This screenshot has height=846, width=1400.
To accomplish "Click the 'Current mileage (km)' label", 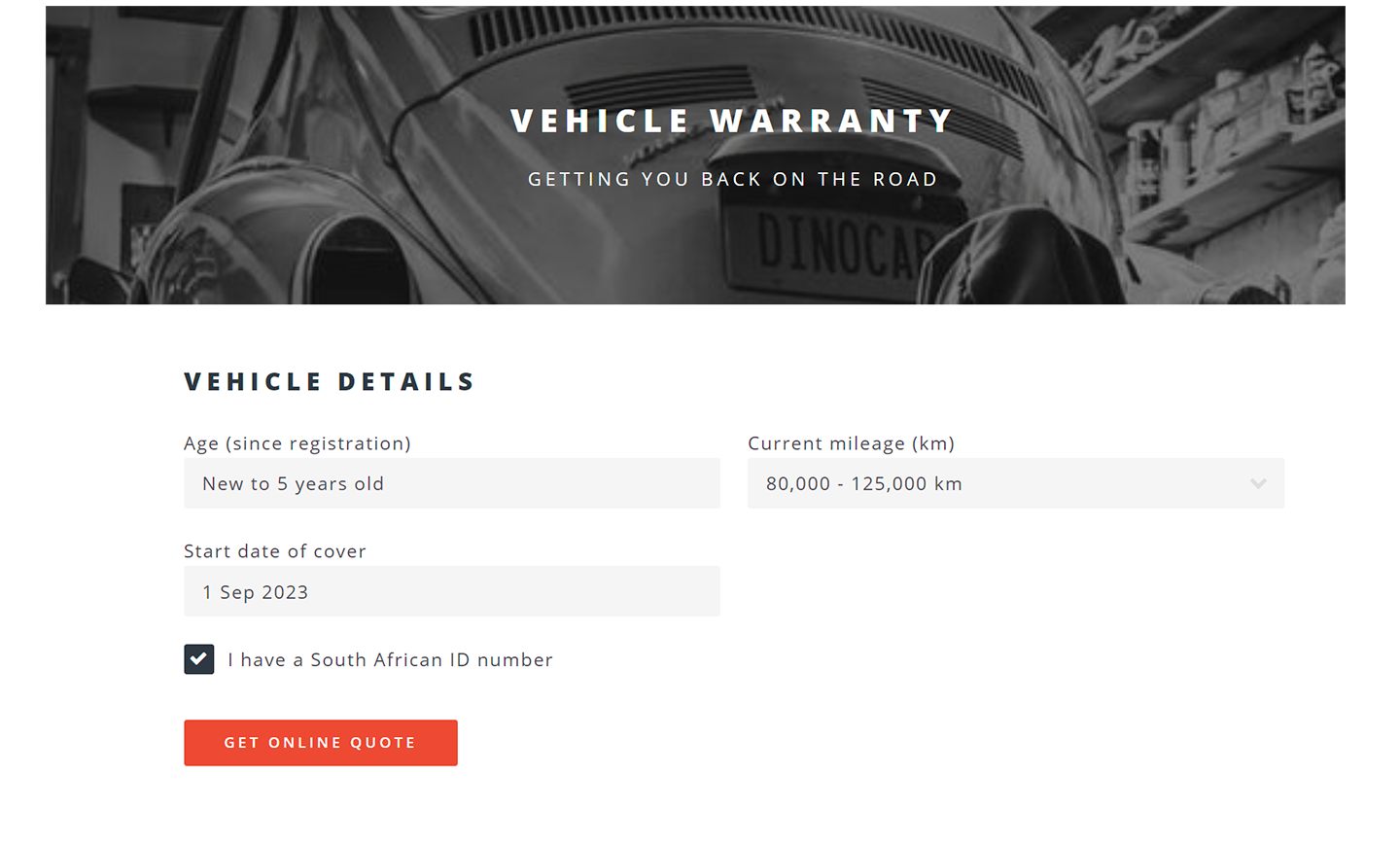I will click(x=851, y=443).
